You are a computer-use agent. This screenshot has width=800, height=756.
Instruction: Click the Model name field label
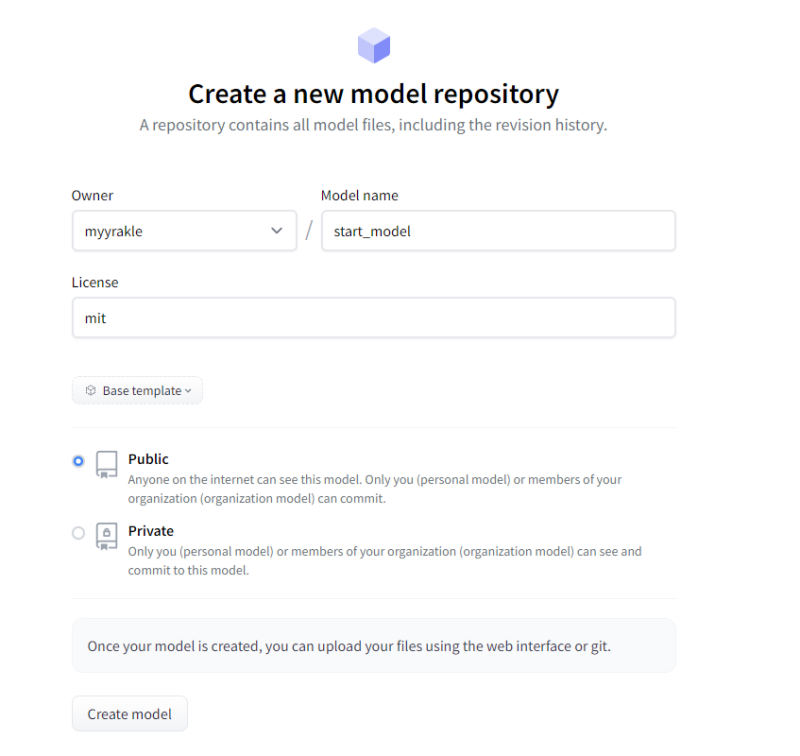pos(359,196)
